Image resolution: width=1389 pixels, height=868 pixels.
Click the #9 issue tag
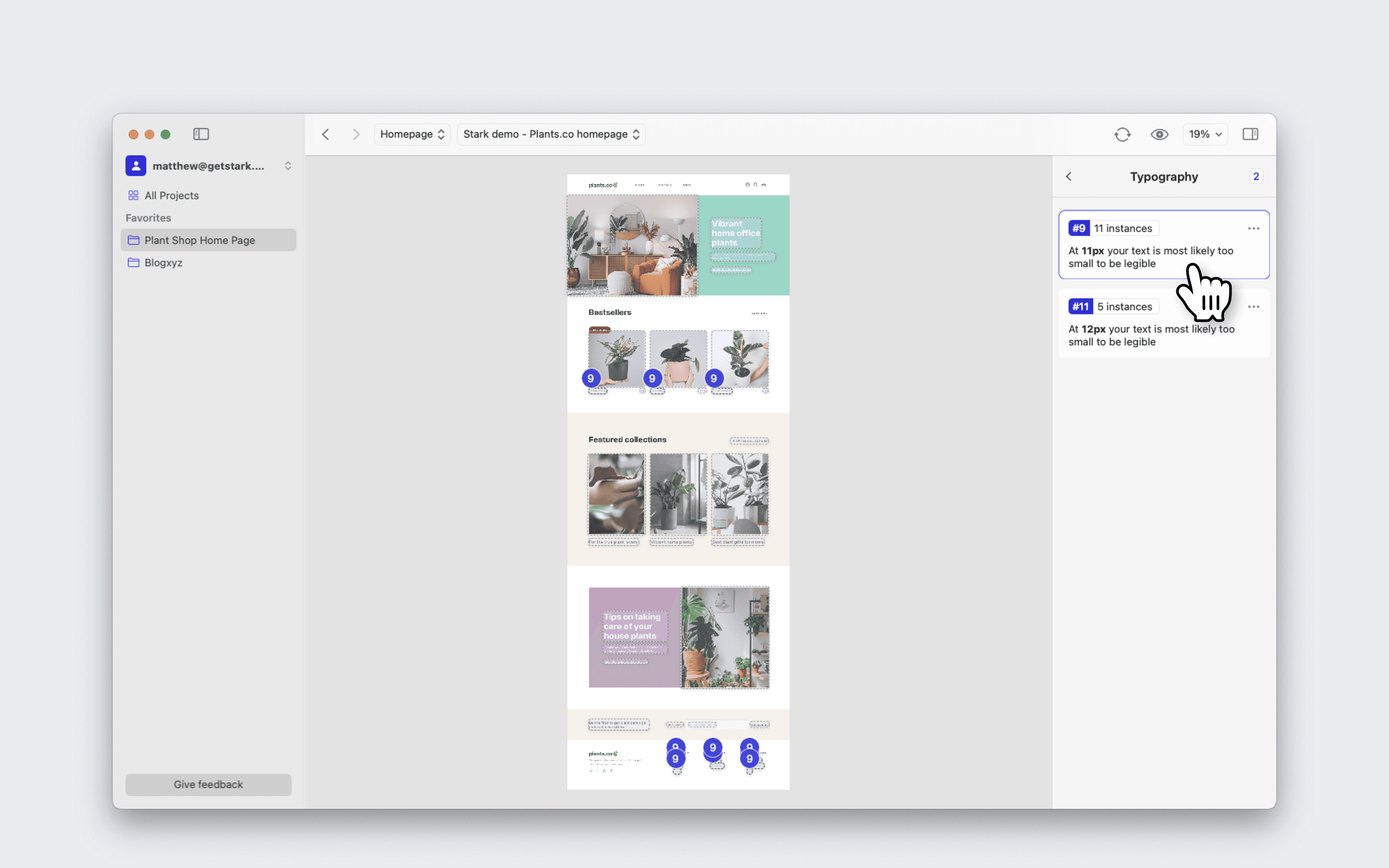tap(1079, 228)
